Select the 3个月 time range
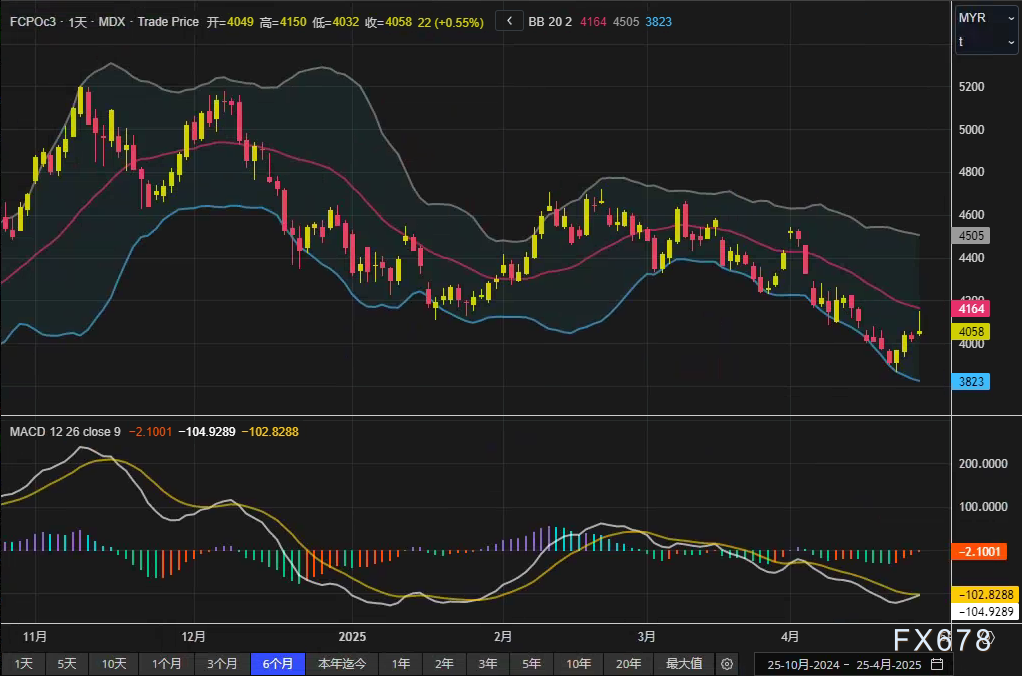This screenshot has height=676, width=1022. pyautogui.click(x=222, y=664)
